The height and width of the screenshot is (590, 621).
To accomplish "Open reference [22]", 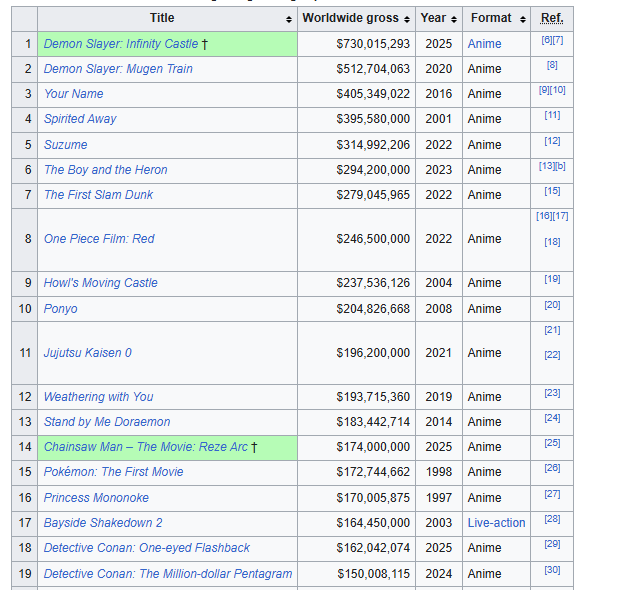I will click(x=552, y=355).
